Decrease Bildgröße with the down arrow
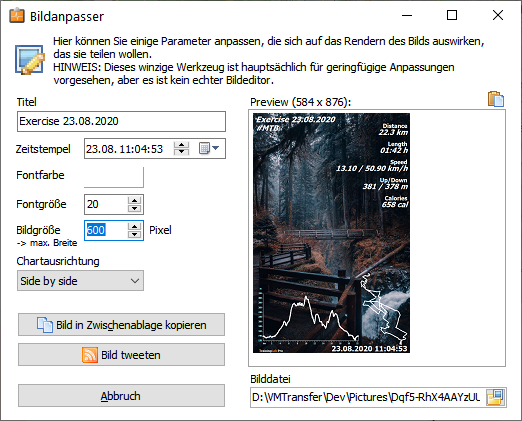 (134, 234)
